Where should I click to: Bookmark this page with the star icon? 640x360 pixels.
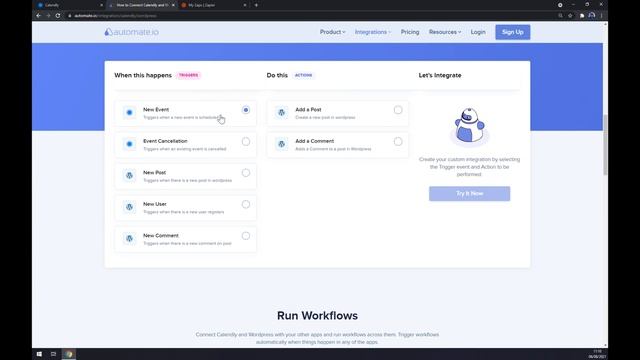coord(570,16)
